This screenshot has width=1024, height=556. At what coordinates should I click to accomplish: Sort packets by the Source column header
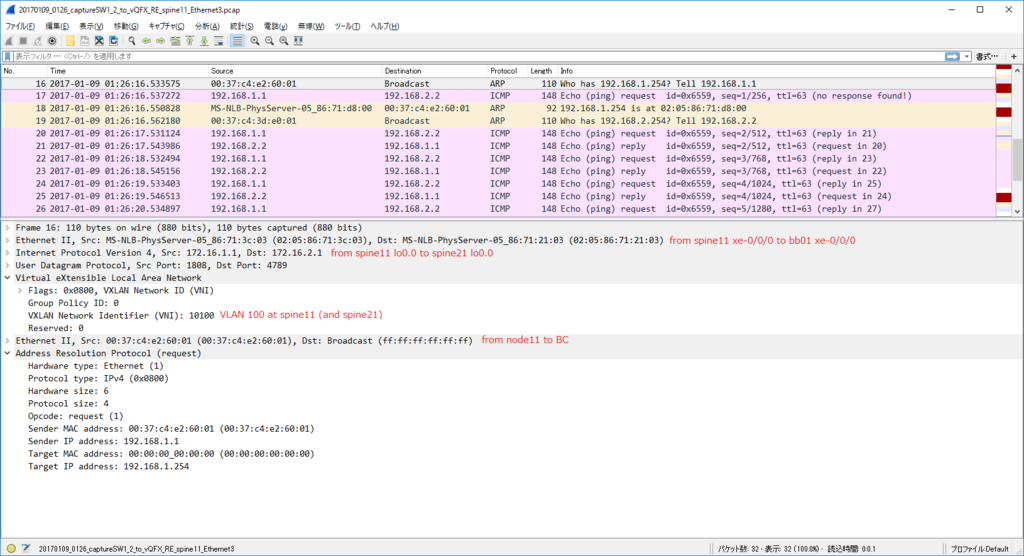295,71
